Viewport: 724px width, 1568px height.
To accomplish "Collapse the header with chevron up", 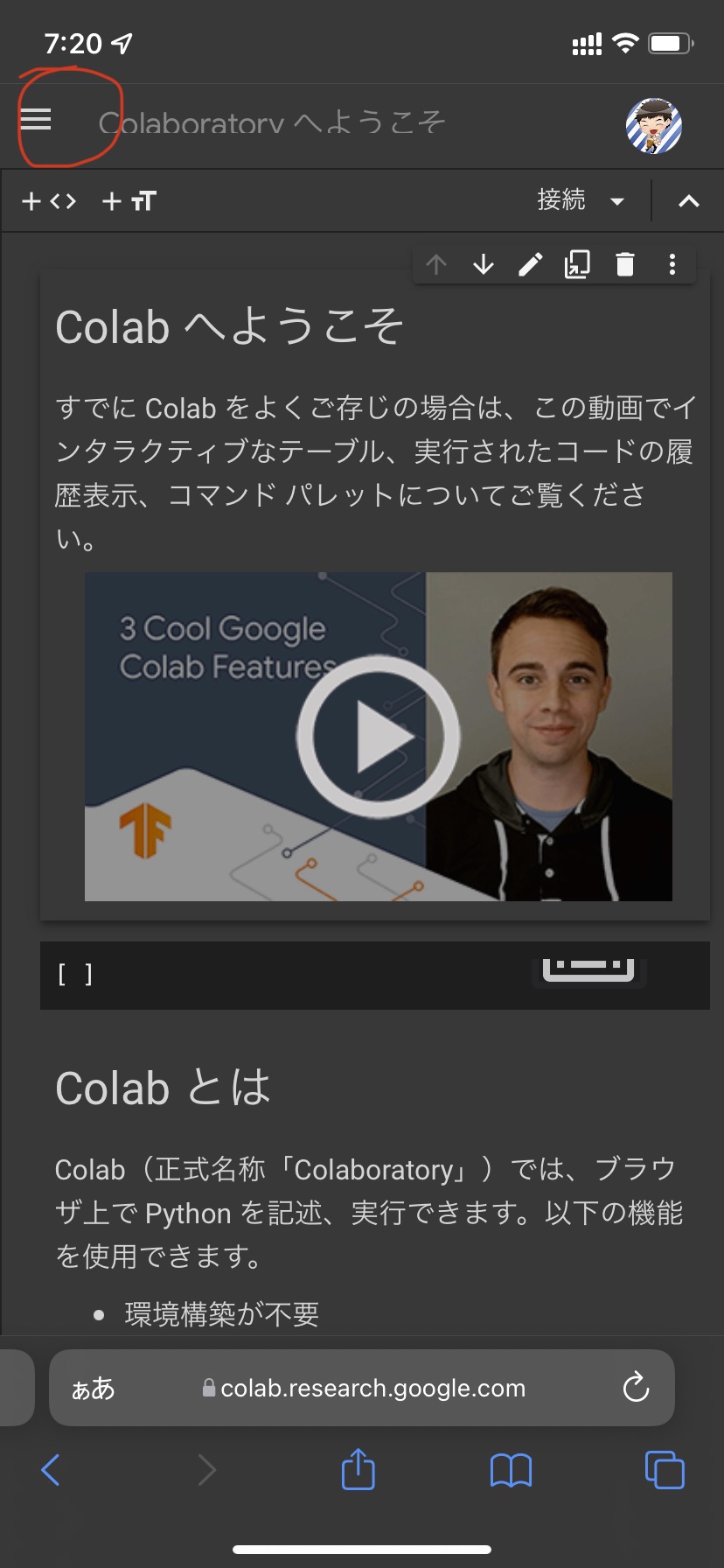I will click(x=689, y=202).
